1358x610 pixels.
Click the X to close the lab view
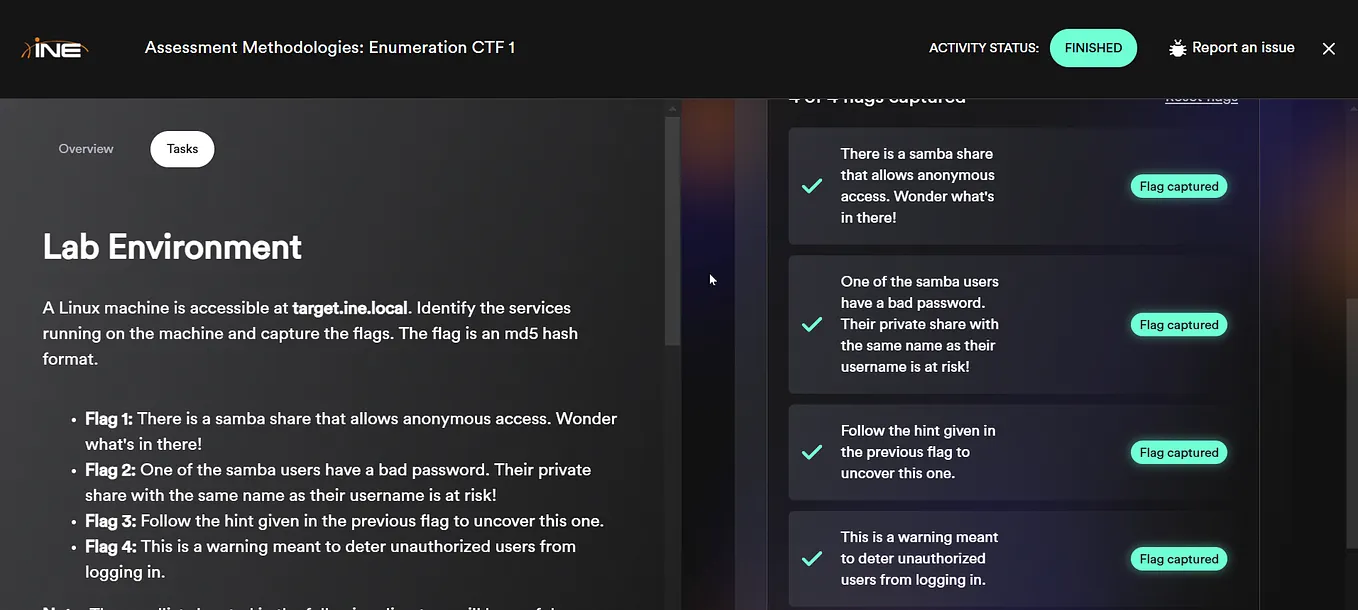click(1328, 48)
